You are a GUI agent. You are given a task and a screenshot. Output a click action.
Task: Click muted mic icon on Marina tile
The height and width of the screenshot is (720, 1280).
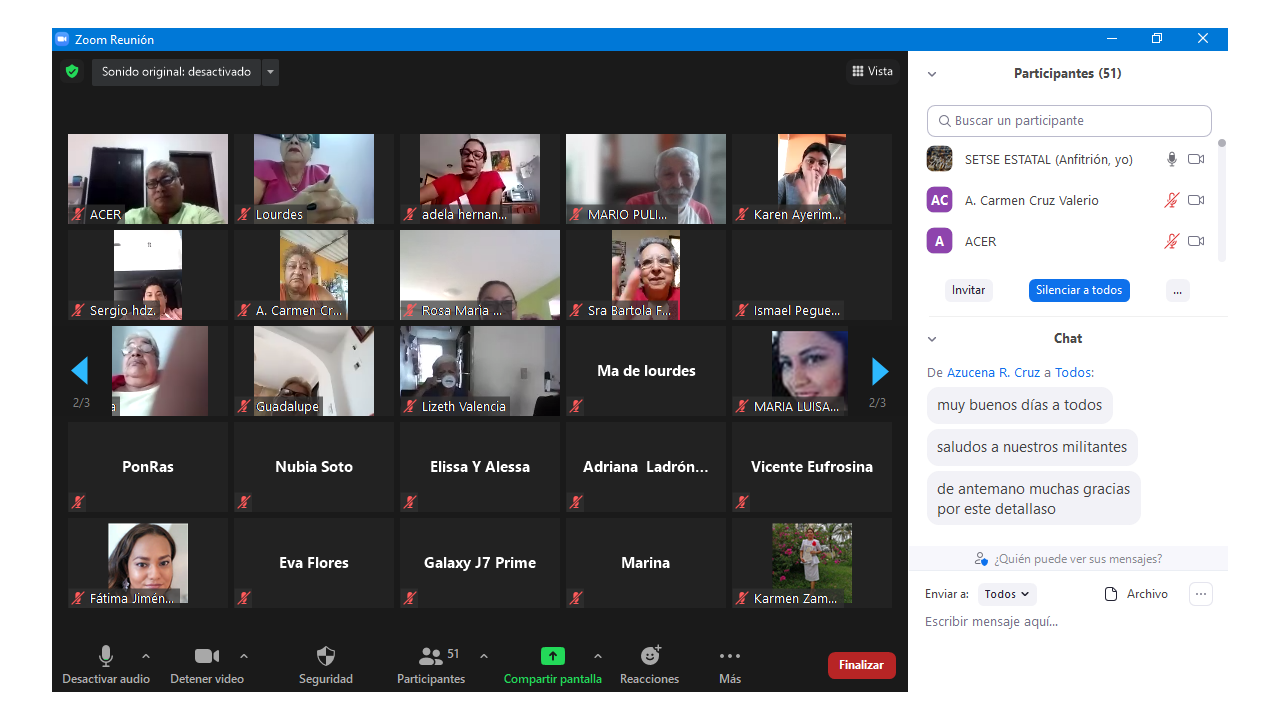[x=575, y=598]
